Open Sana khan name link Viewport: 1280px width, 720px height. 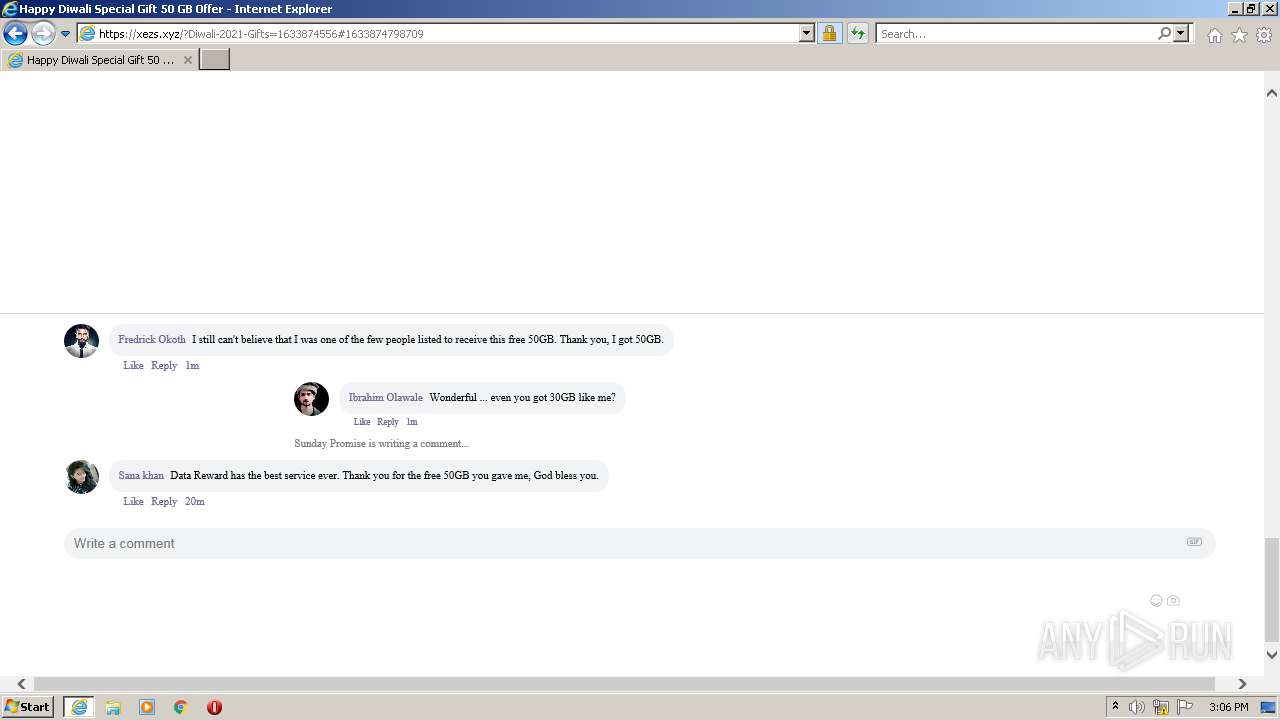point(141,476)
